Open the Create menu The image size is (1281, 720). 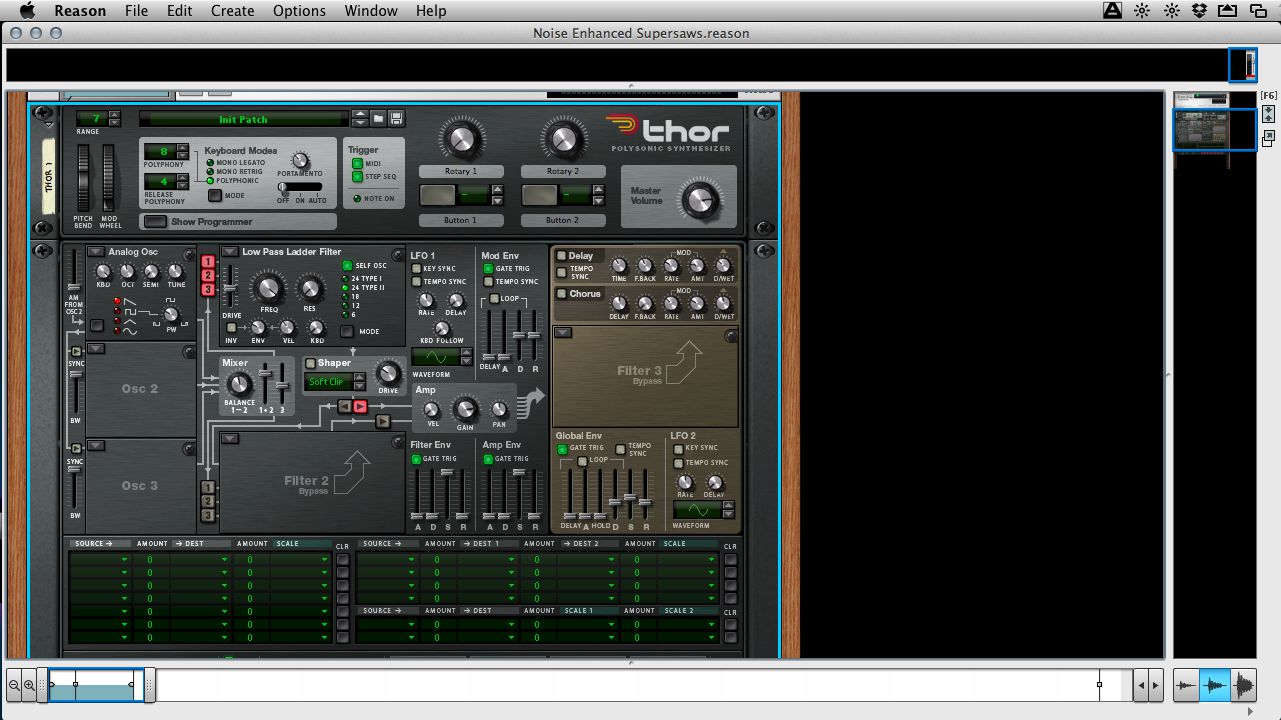click(x=232, y=11)
